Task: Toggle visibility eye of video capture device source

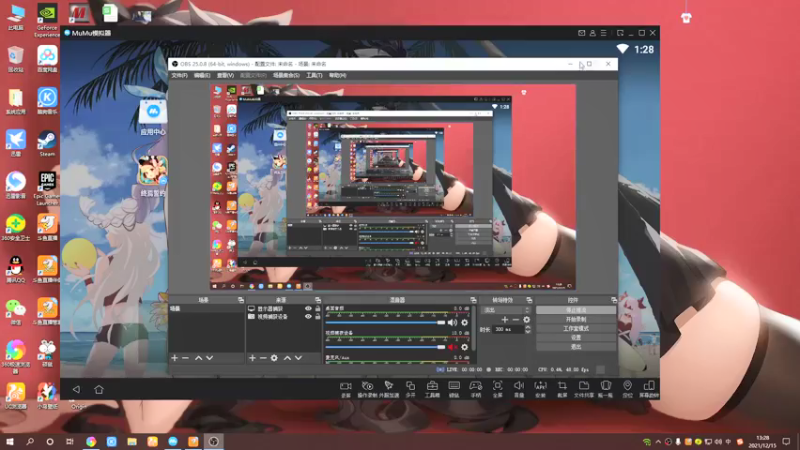Action: (308, 316)
